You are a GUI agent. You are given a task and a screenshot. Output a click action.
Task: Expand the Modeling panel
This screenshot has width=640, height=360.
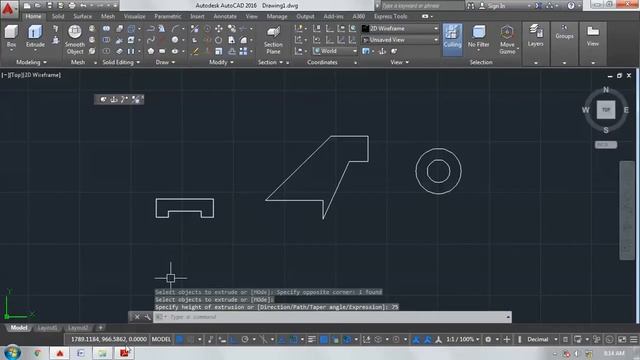tap(31, 62)
